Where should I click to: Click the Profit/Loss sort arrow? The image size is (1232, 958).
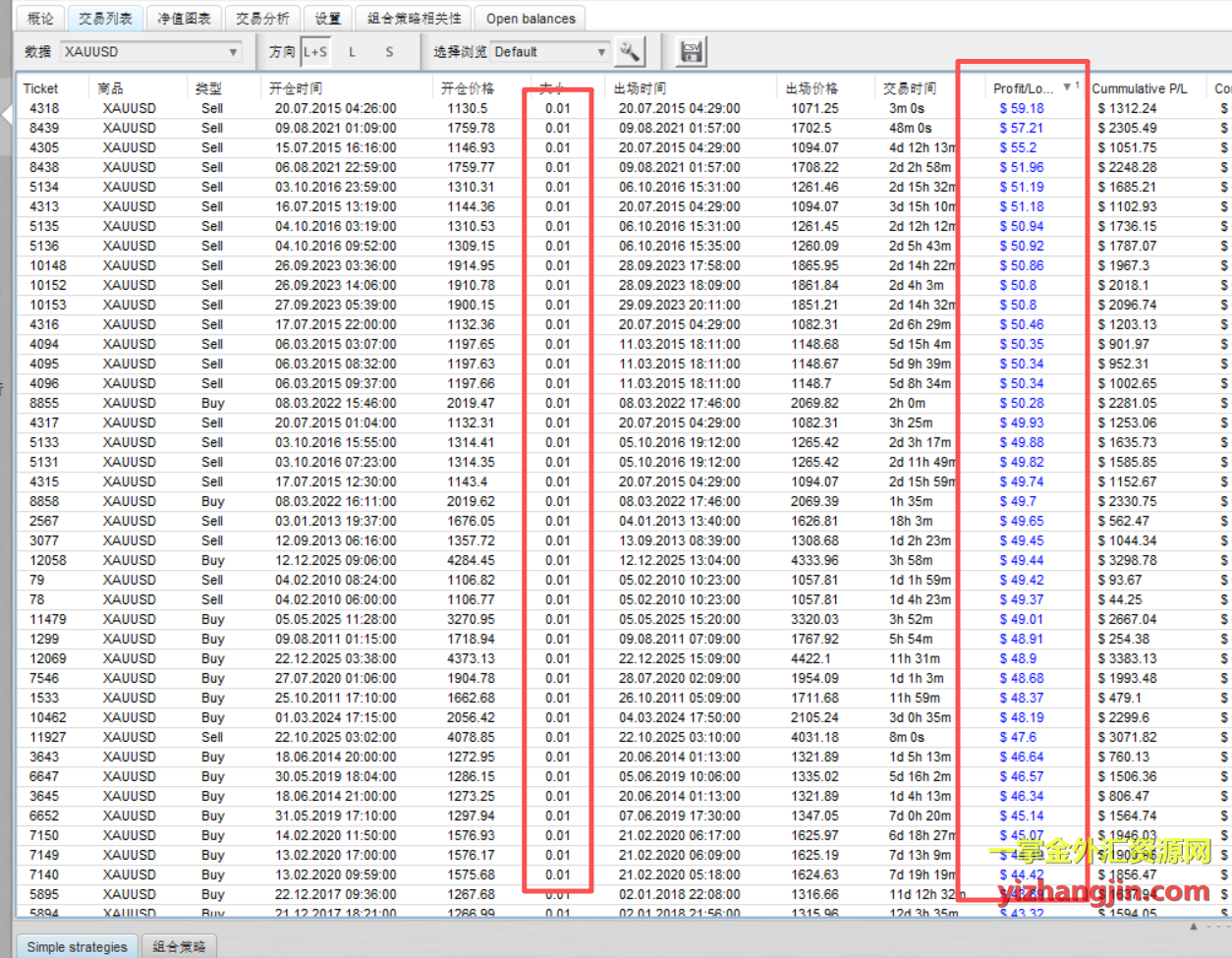click(1067, 87)
